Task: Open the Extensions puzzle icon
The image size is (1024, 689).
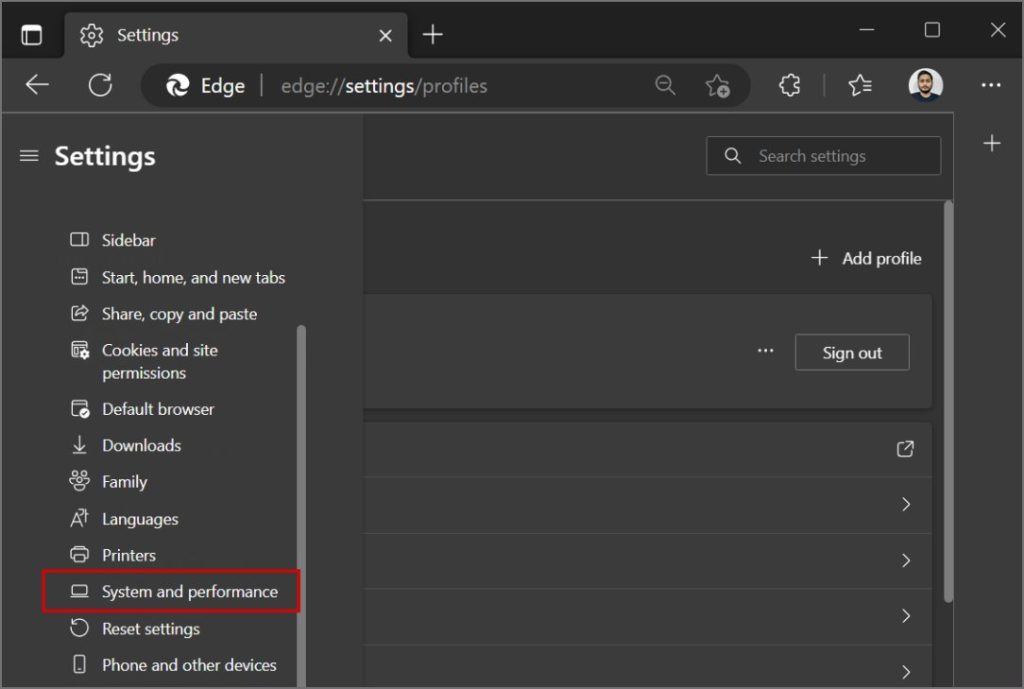Action: [x=790, y=85]
